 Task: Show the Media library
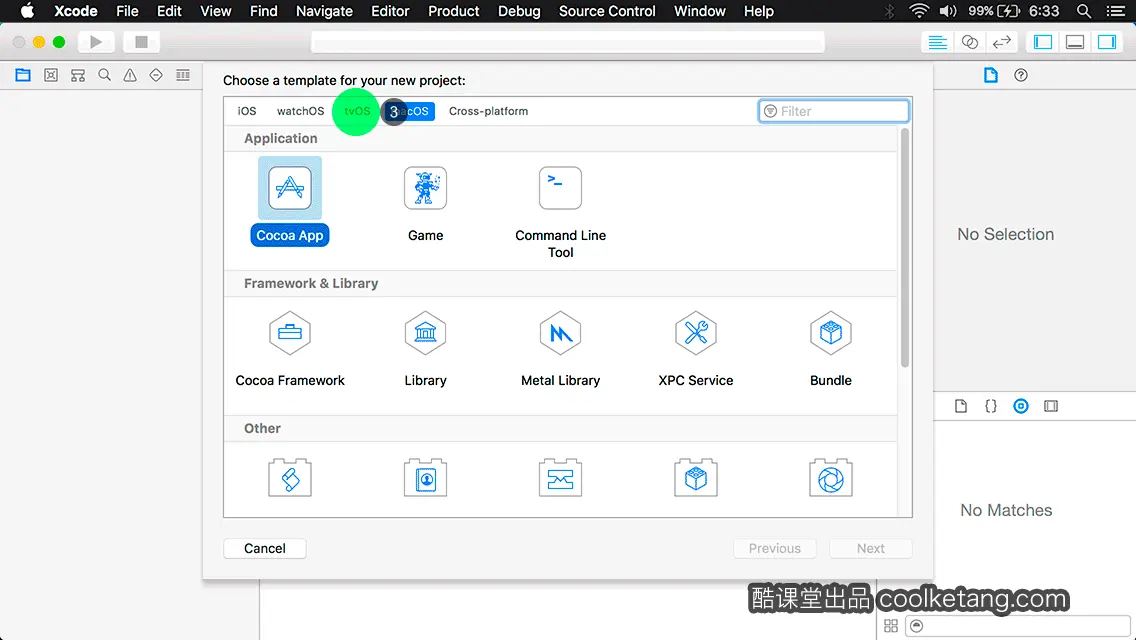tap(1051, 406)
